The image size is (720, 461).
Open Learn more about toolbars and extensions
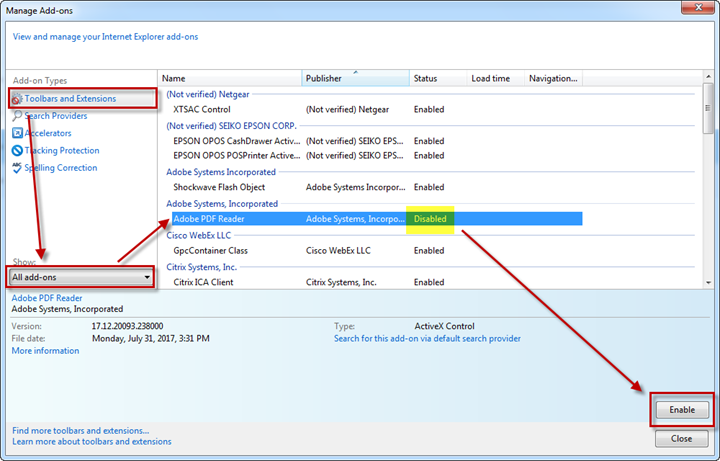[91, 441]
